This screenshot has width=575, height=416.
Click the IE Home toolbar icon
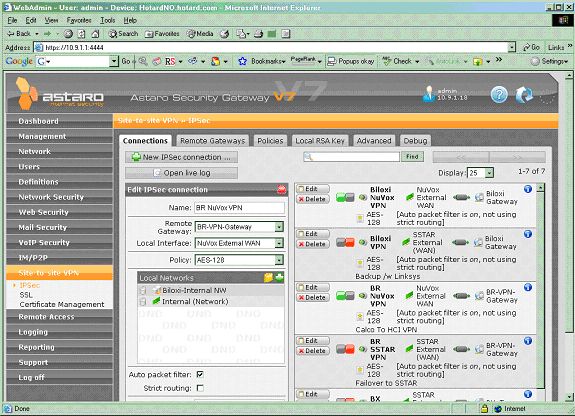[x=95, y=34]
